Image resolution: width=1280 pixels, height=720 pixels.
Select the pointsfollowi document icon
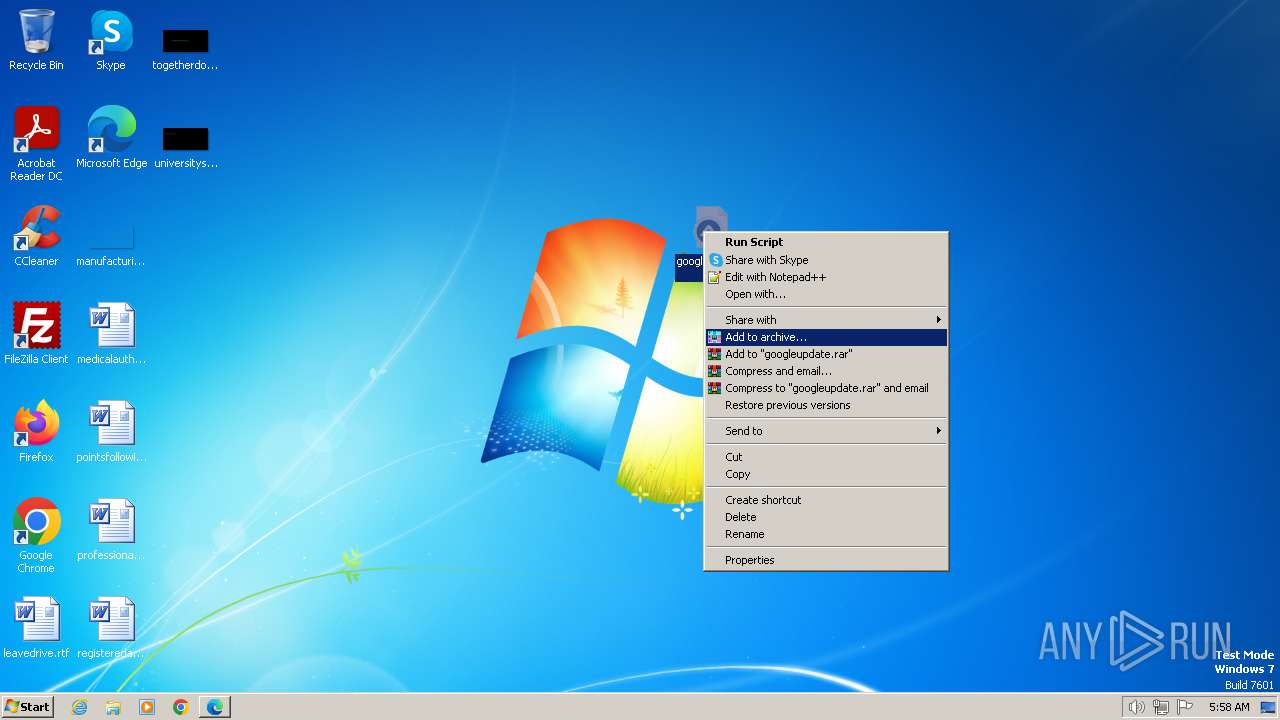pyautogui.click(x=111, y=432)
